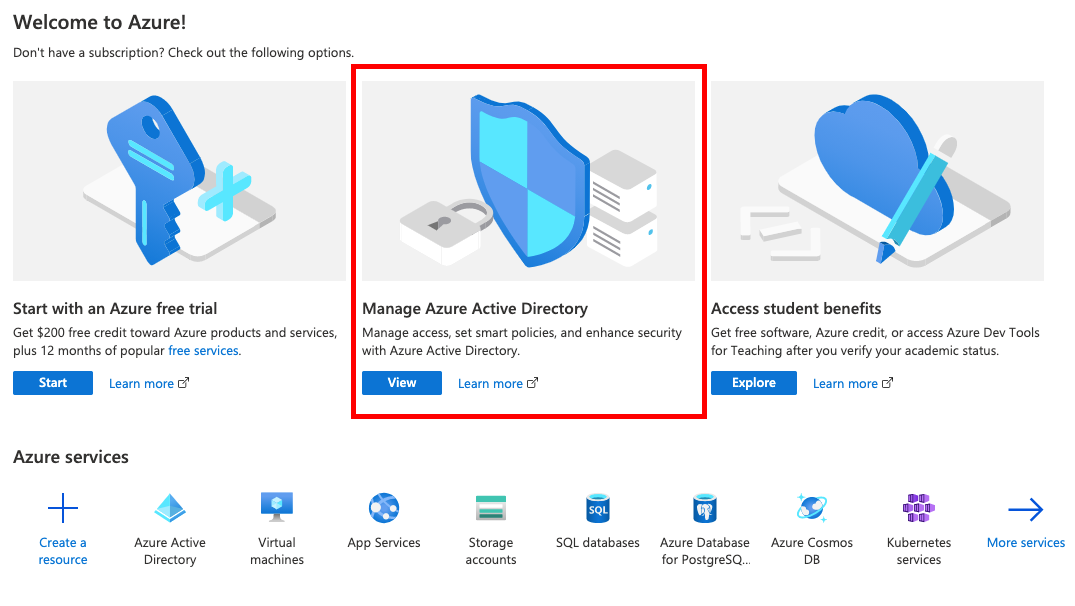Viewport: 1075px width, 606px height.
Task: Open the SQL databases icon
Action: (x=597, y=510)
